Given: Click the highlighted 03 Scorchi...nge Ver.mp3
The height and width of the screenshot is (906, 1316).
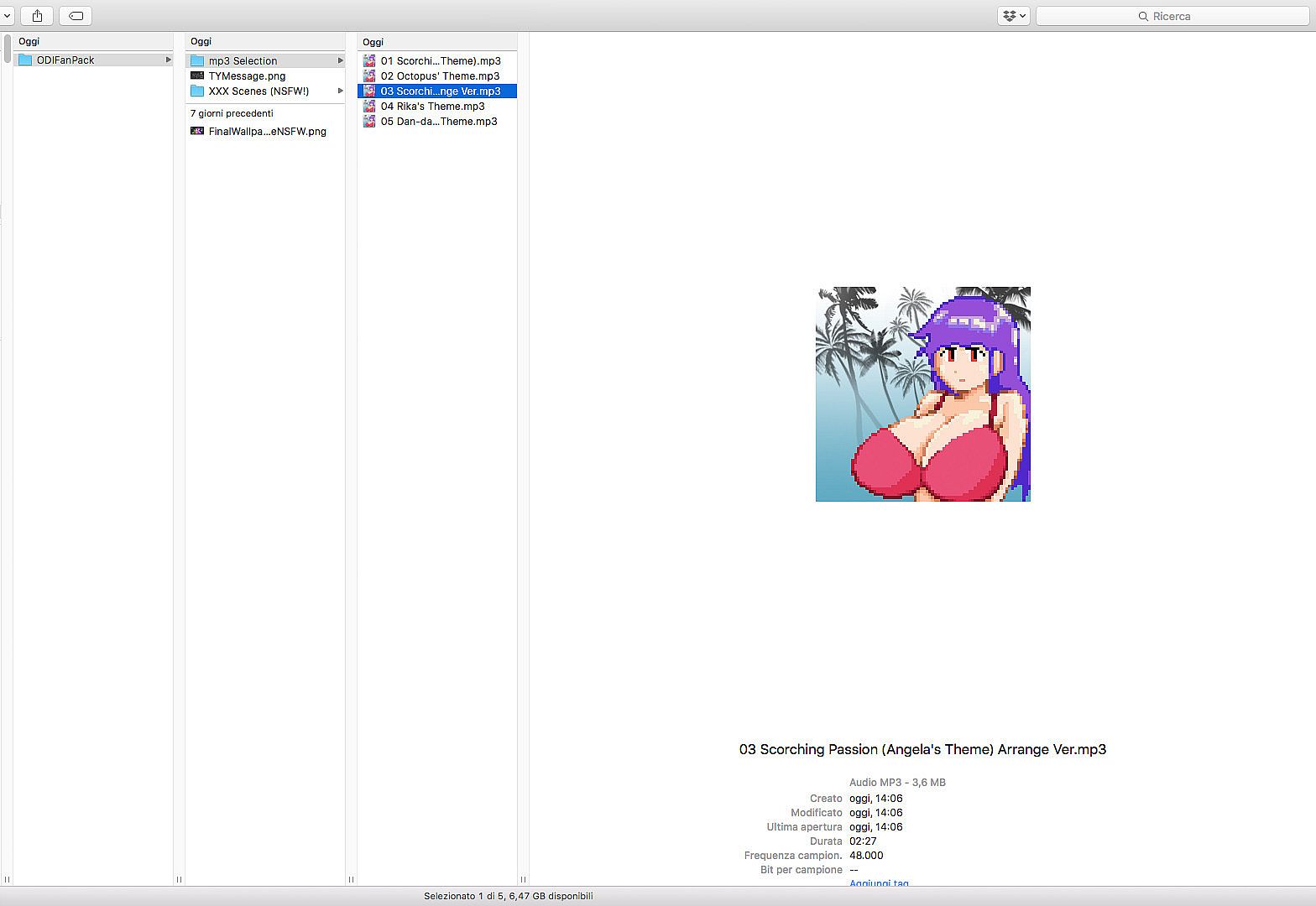Looking at the screenshot, I should click(440, 91).
